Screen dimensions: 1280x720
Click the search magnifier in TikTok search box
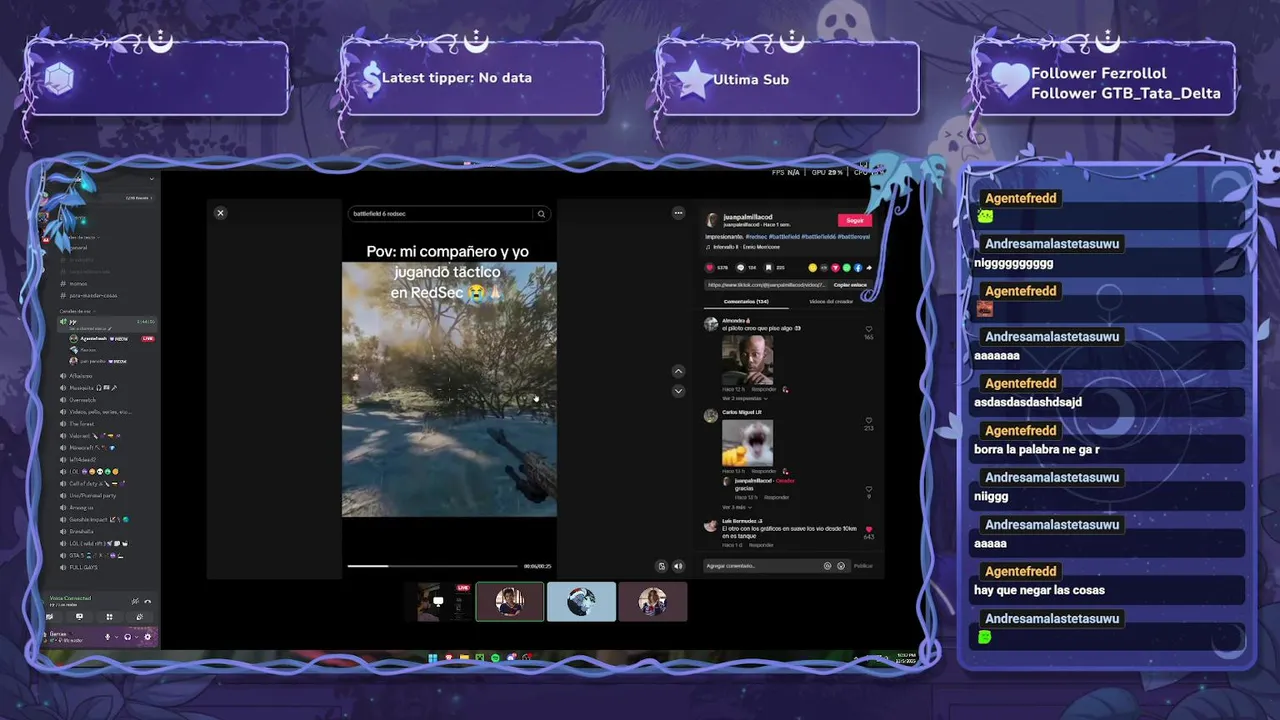(541, 213)
